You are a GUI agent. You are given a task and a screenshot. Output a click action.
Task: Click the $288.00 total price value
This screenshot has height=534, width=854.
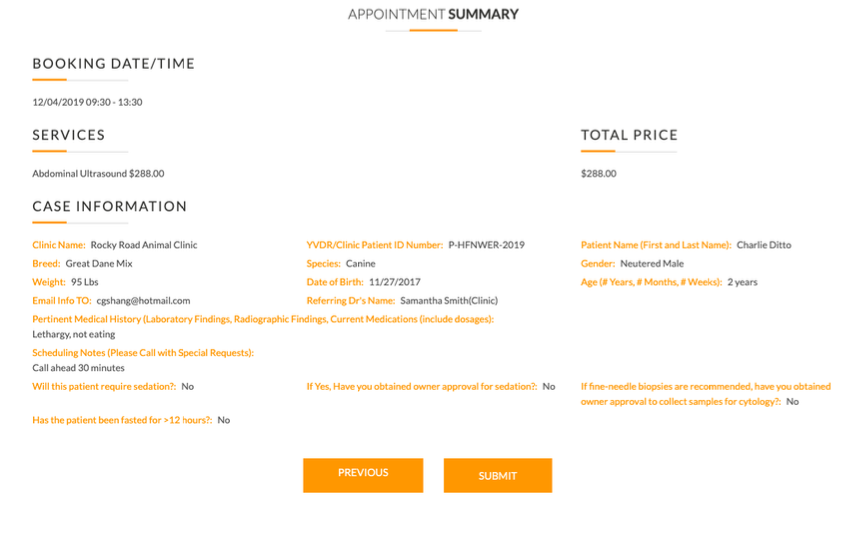(x=599, y=173)
